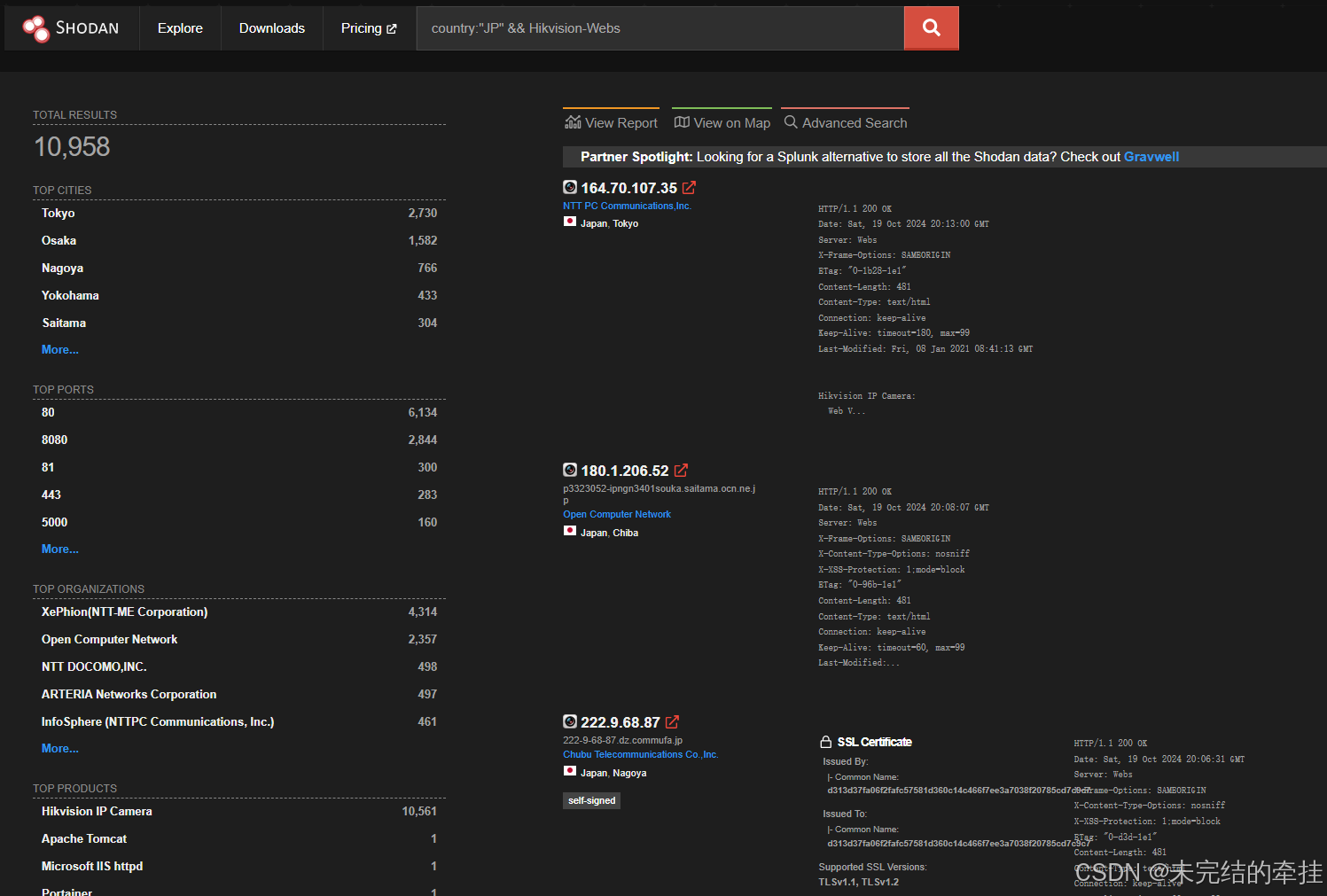
Task: Switch to View on Map
Action: pos(722,122)
